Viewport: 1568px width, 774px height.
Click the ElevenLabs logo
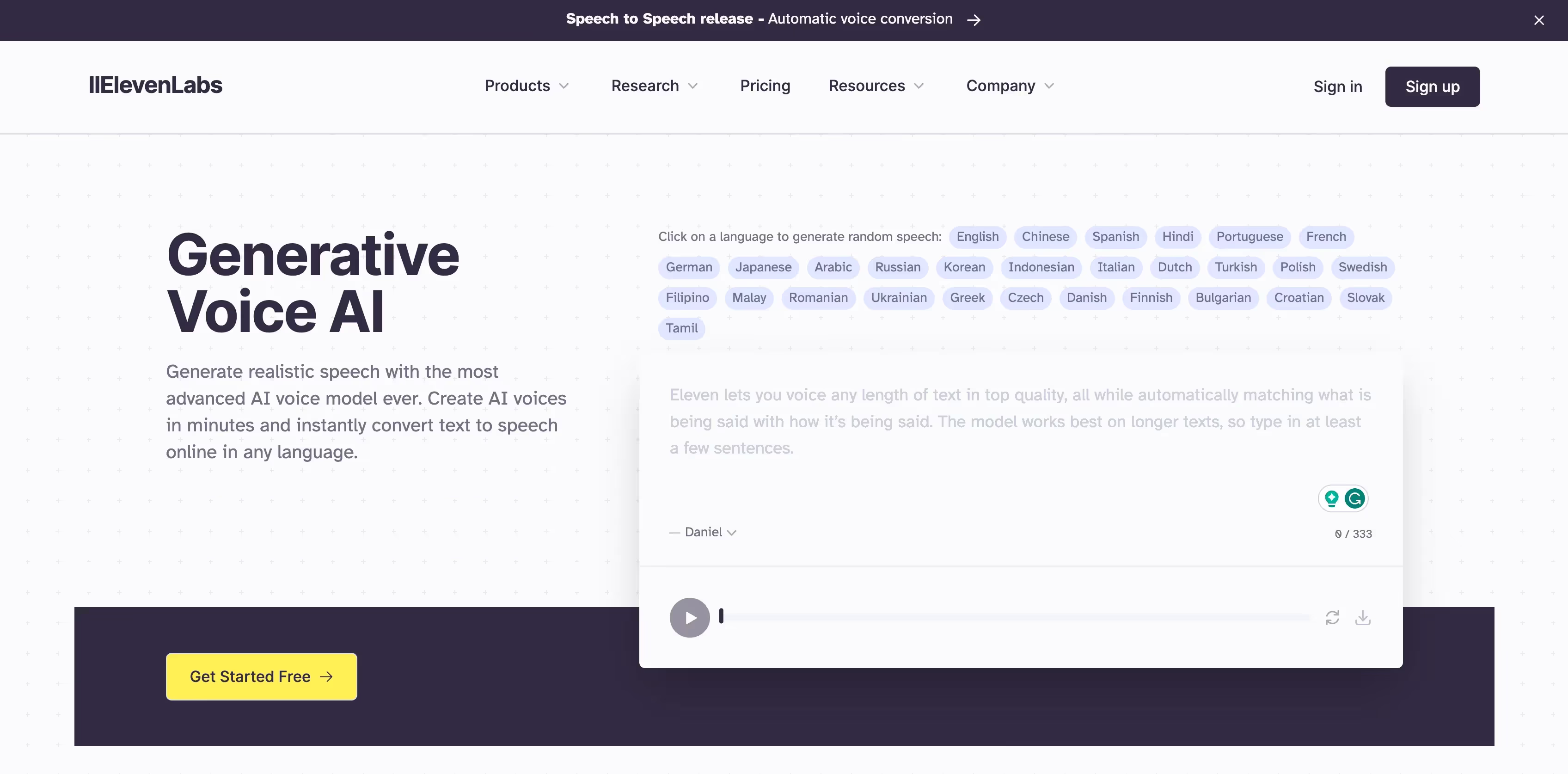[x=156, y=85]
